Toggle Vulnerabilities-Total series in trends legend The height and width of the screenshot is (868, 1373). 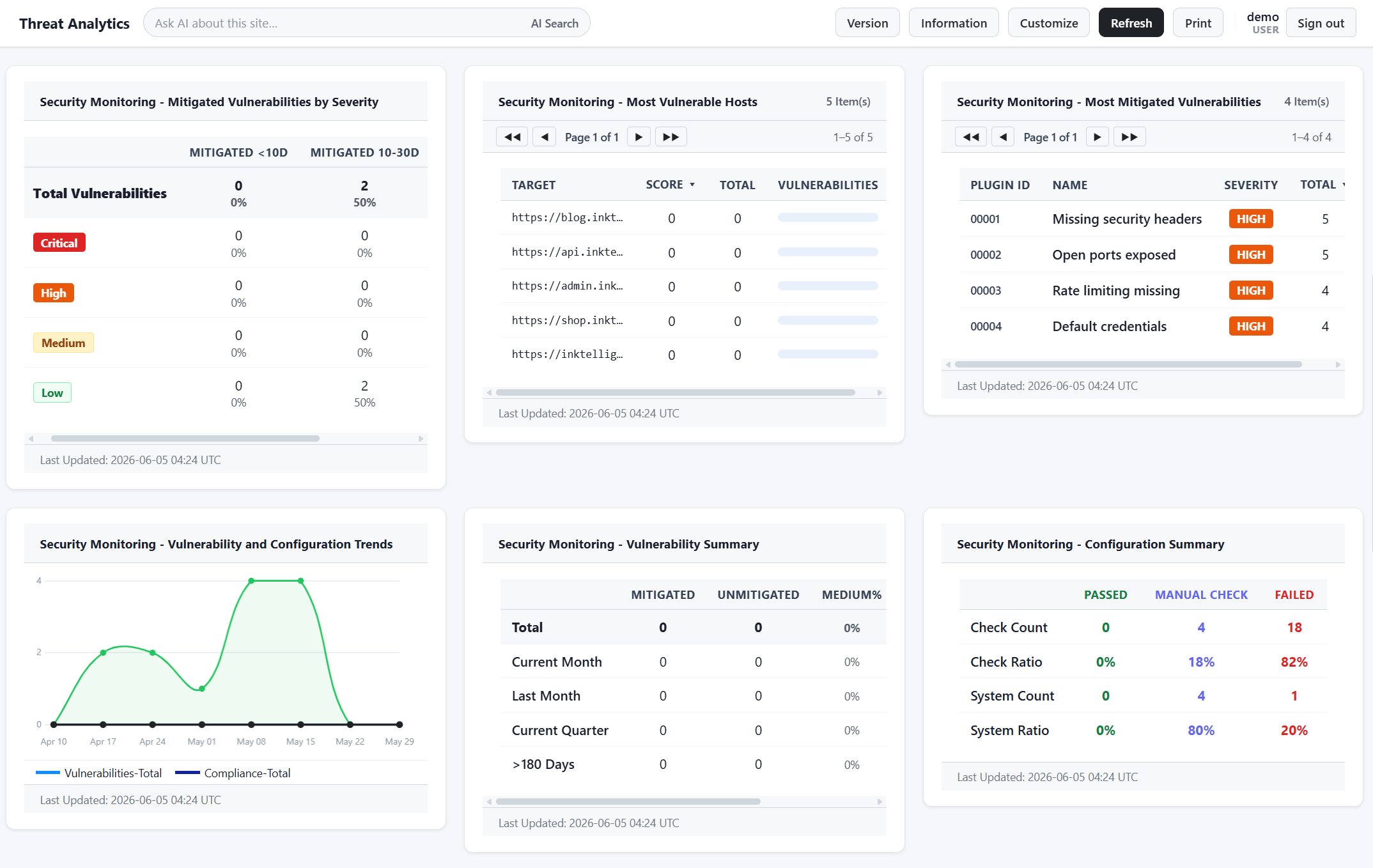[99, 773]
